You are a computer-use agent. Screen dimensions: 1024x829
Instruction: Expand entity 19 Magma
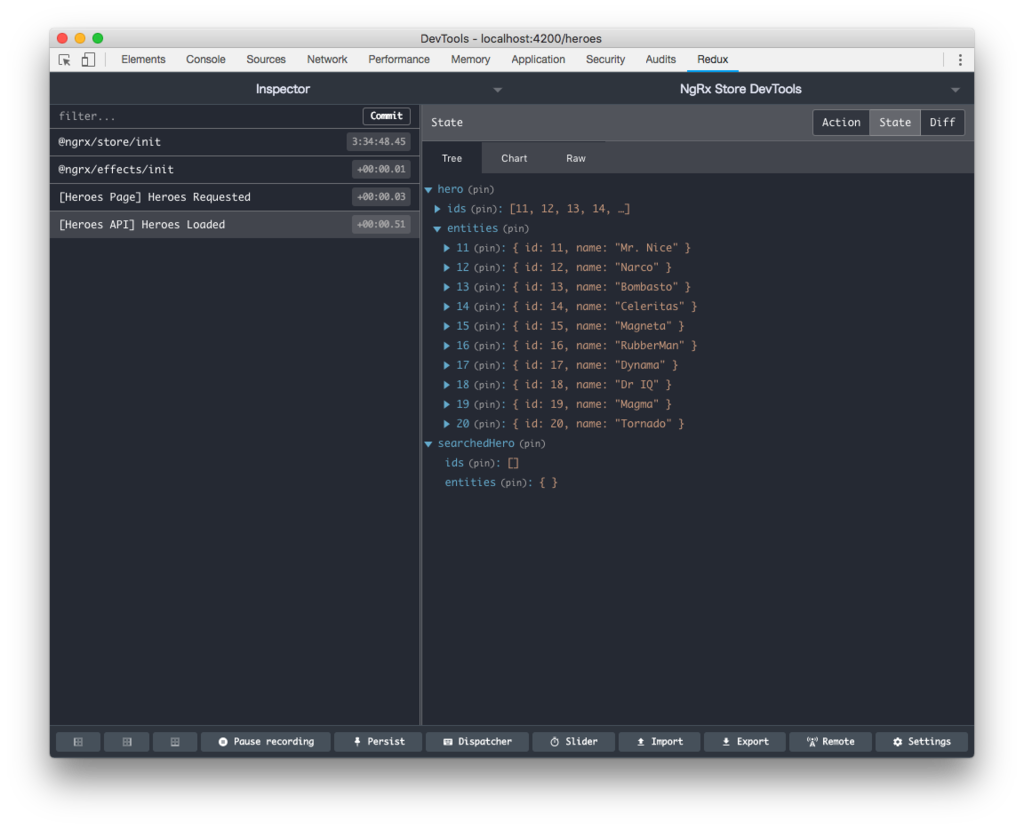click(x=447, y=404)
